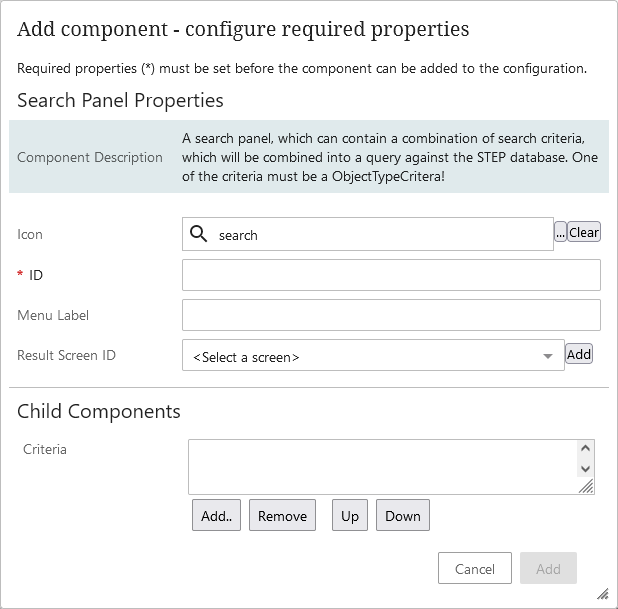Open the Result Screen ID dropdown
618x609 pixels.
[373, 355]
